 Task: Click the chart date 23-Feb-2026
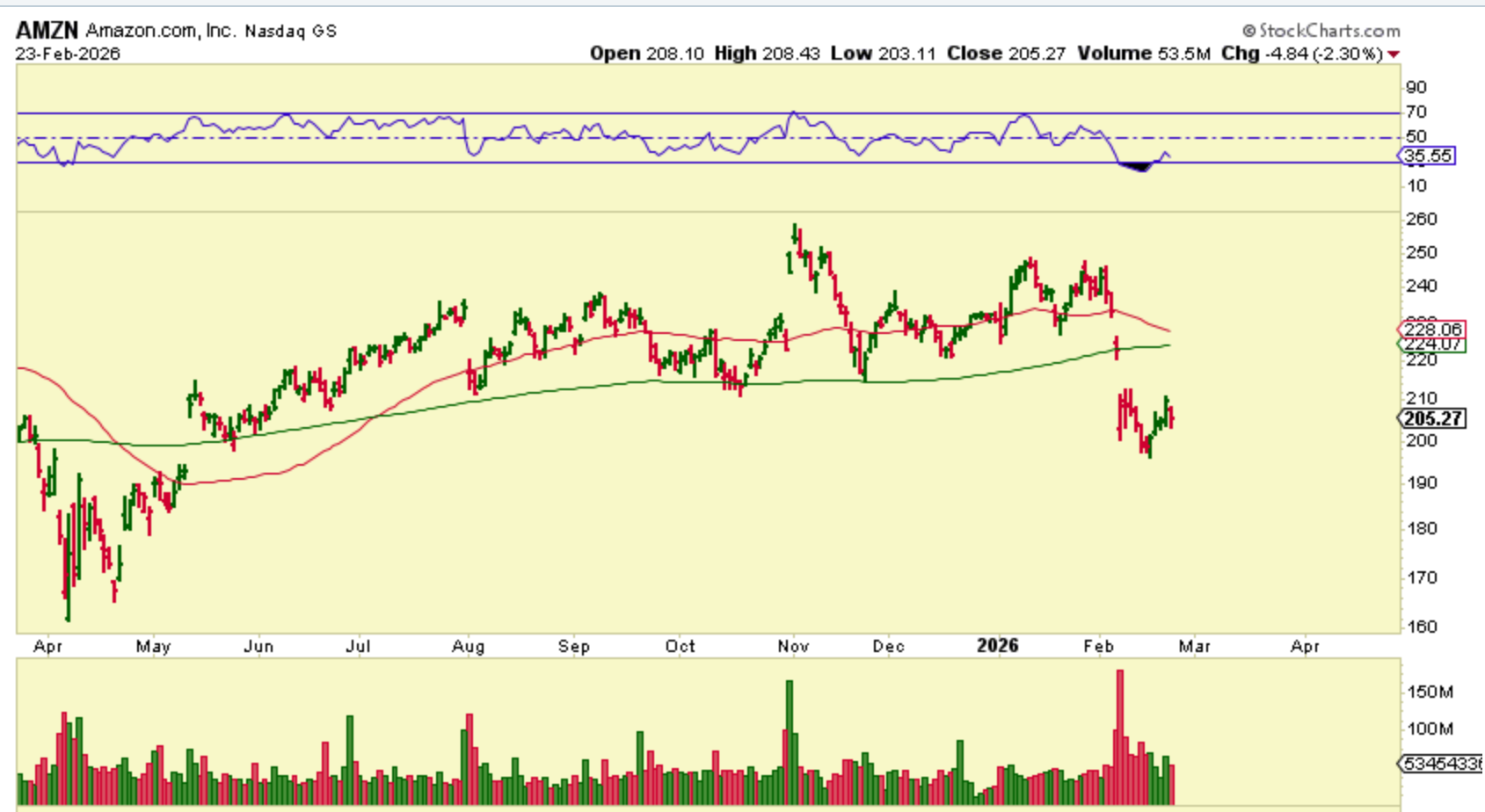(68, 54)
